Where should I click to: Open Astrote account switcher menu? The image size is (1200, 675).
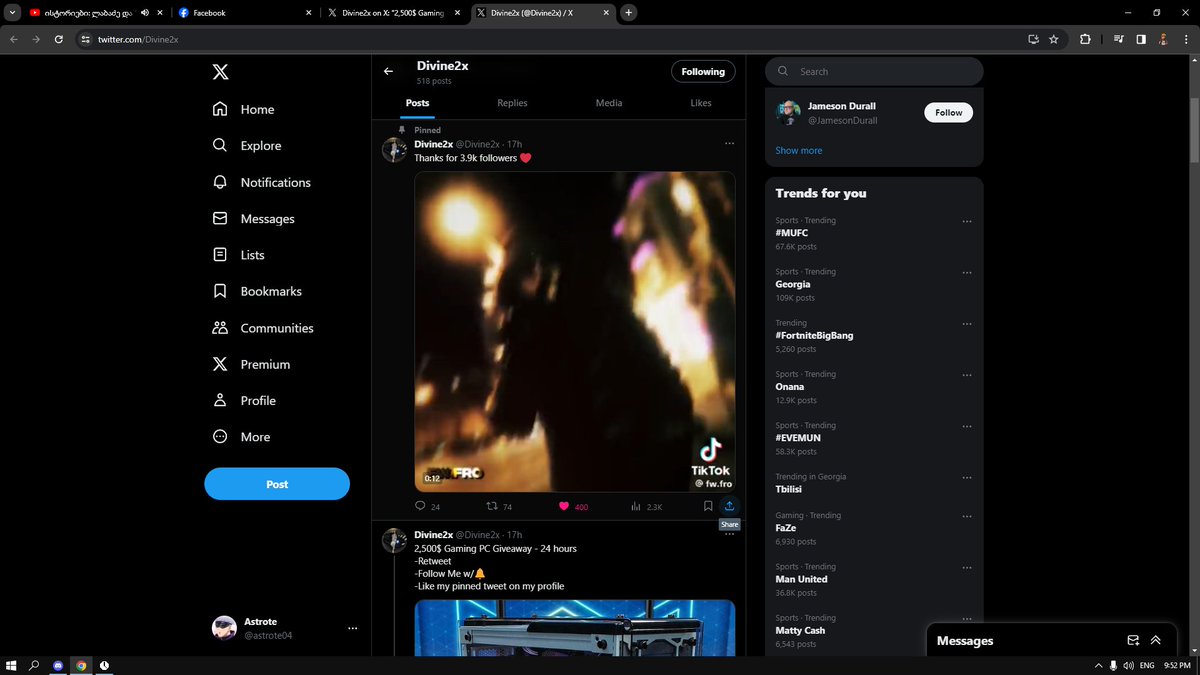[286, 628]
